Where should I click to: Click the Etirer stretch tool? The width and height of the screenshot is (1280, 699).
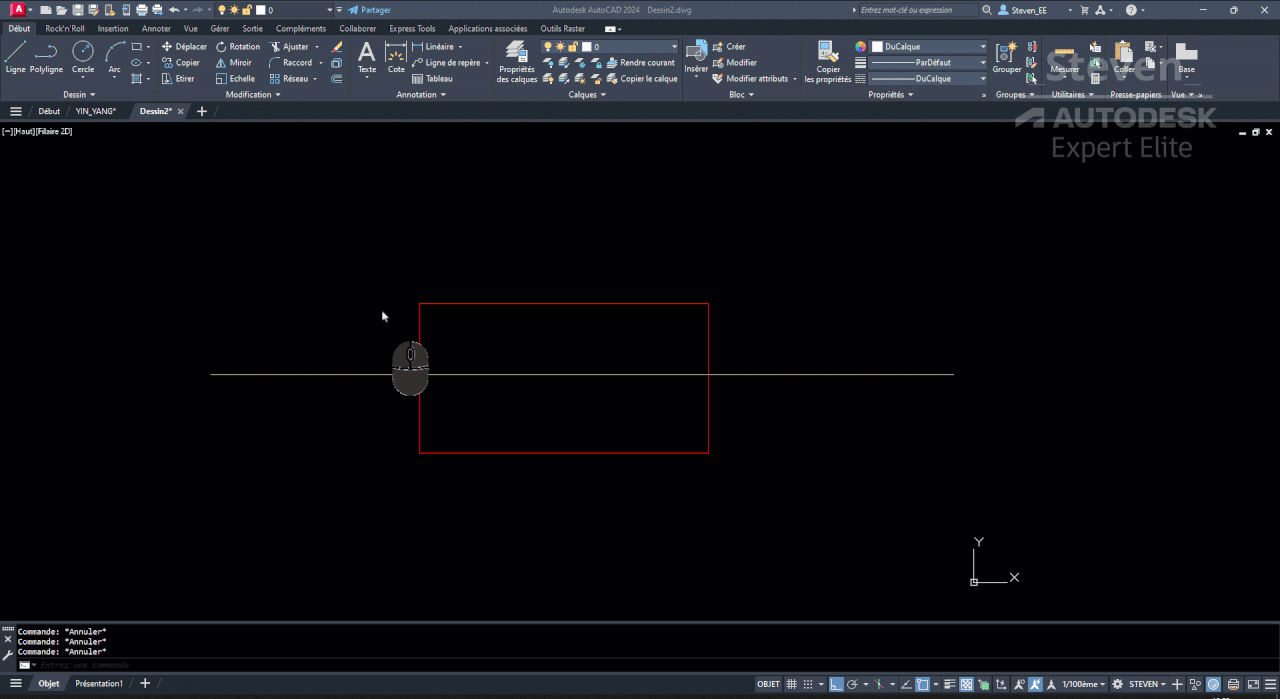click(178, 79)
